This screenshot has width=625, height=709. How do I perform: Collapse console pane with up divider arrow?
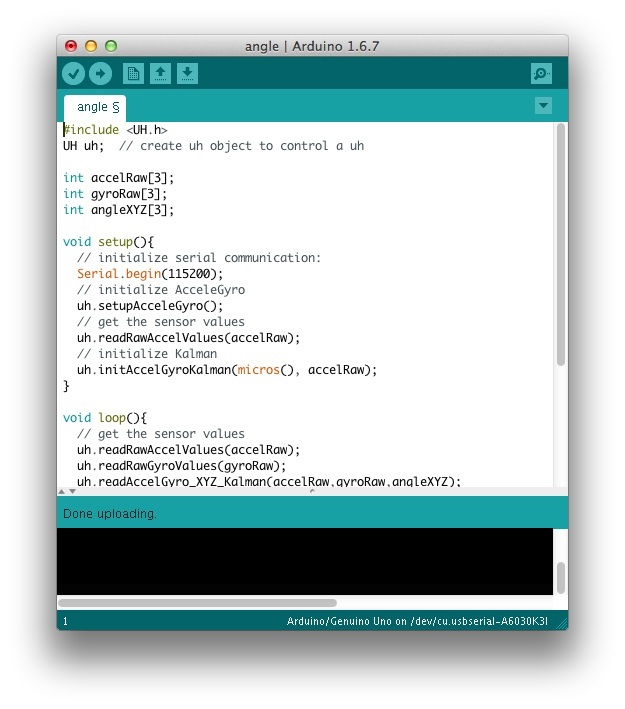62,491
